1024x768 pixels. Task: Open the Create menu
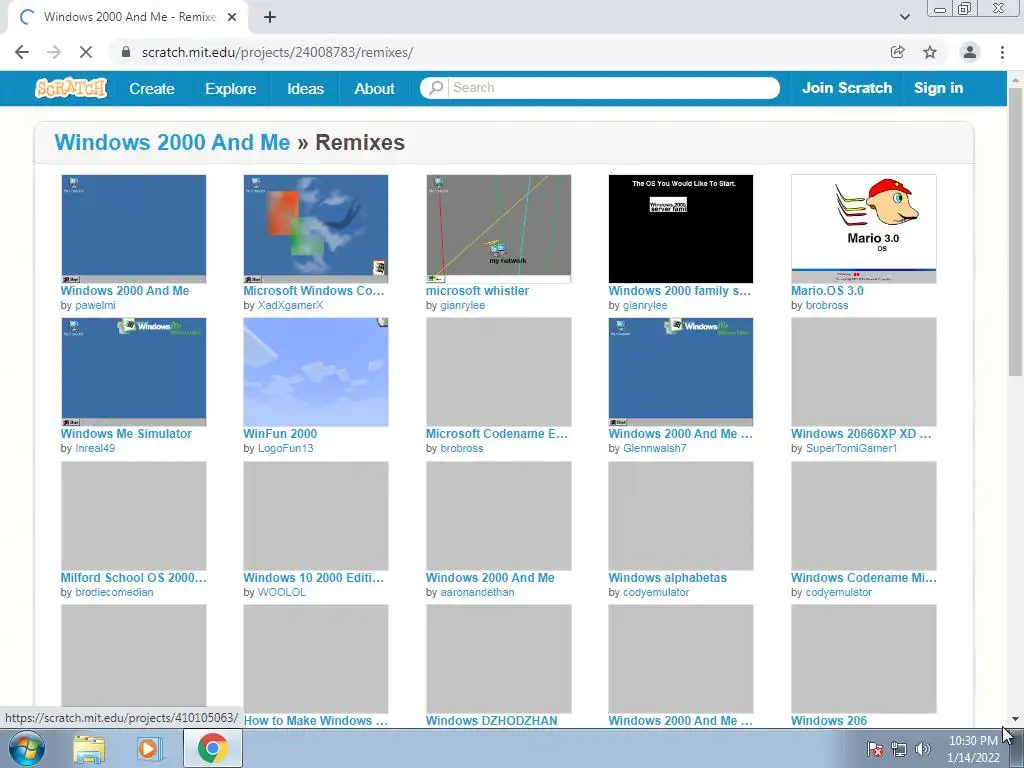pyautogui.click(x=152, y=88)
